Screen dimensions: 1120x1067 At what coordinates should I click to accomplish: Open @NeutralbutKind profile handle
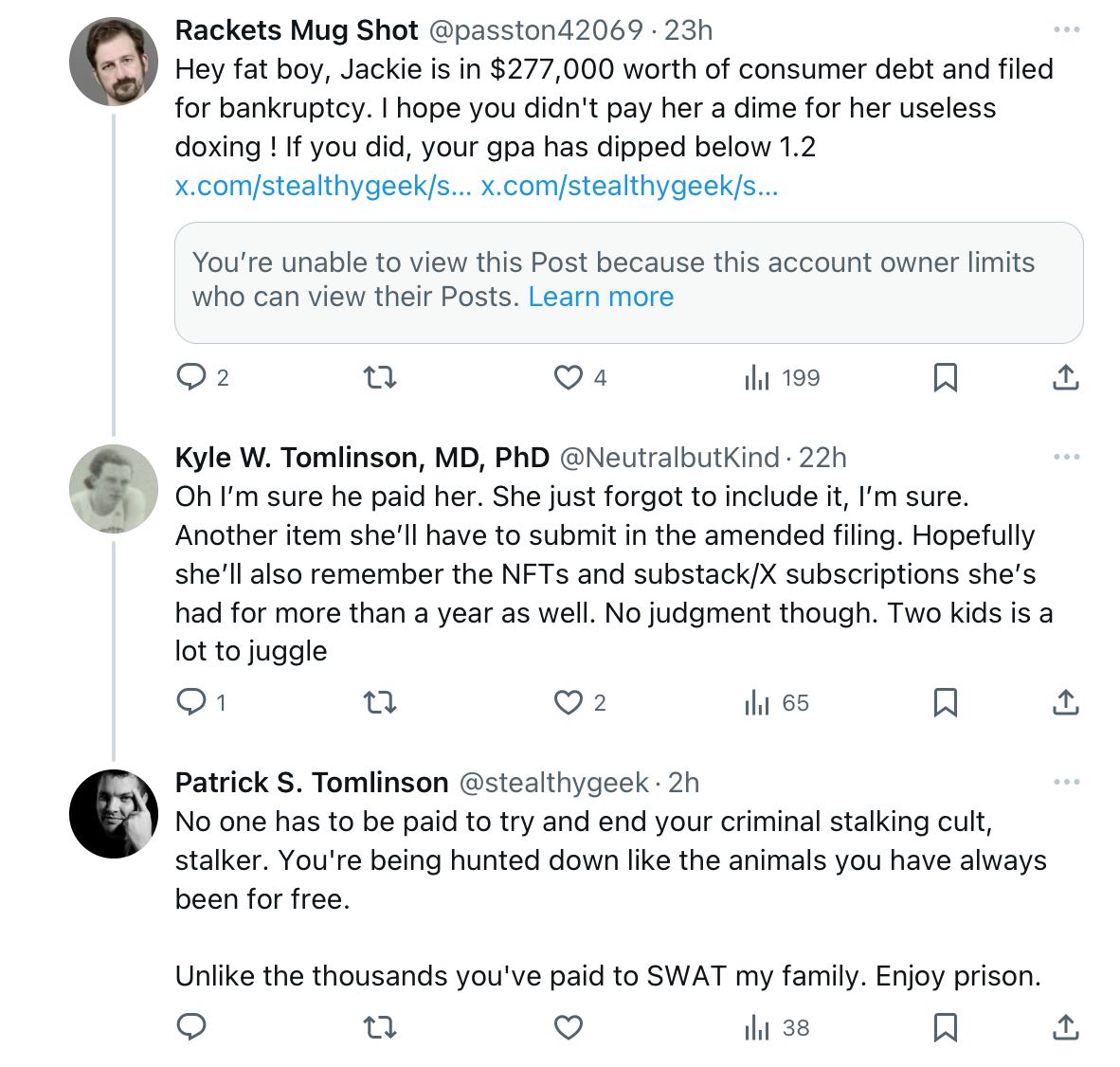click(669, 457)
